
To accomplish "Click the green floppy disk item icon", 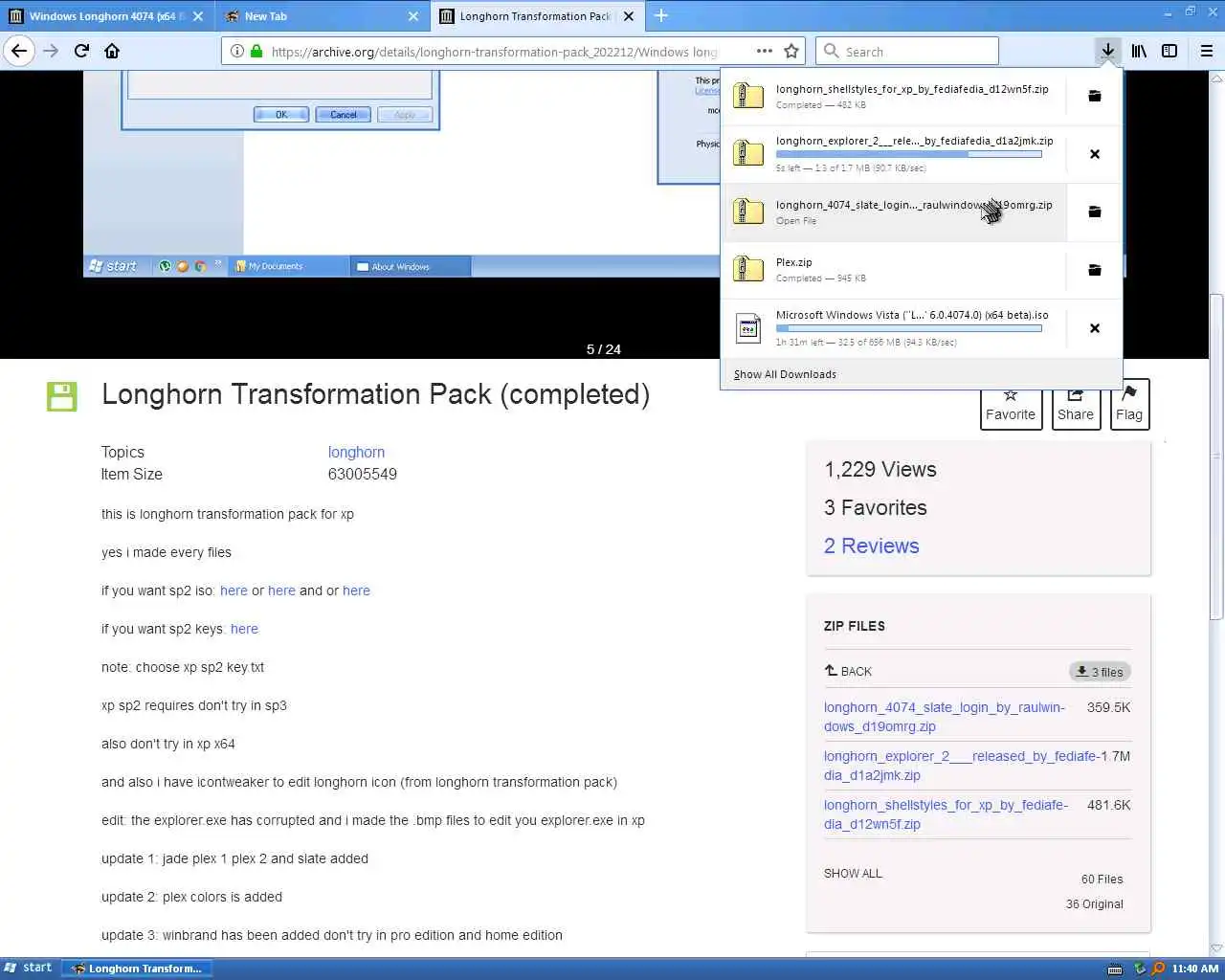I will 62,396.
